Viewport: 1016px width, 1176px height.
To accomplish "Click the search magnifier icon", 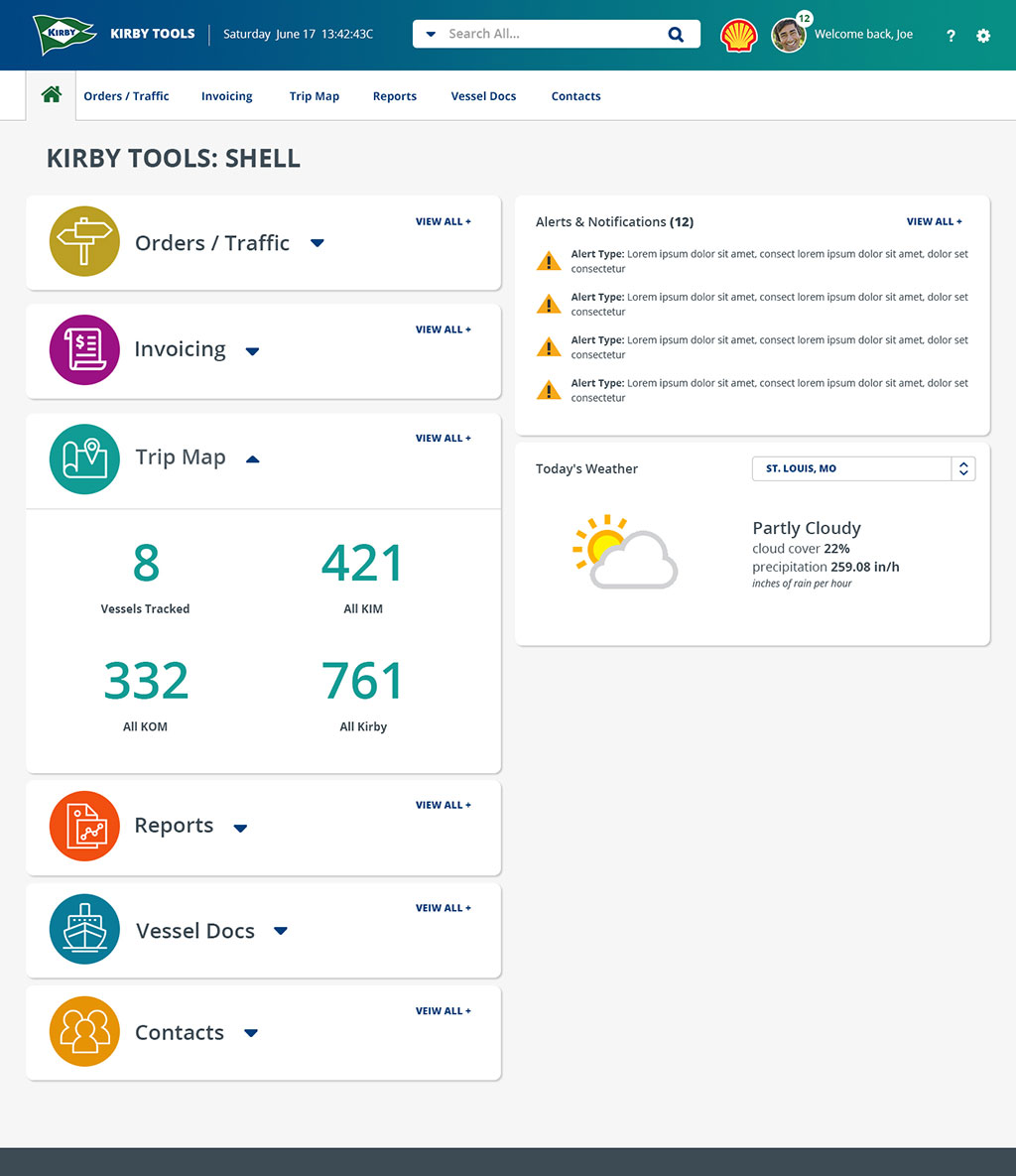I will coord(676,34).
